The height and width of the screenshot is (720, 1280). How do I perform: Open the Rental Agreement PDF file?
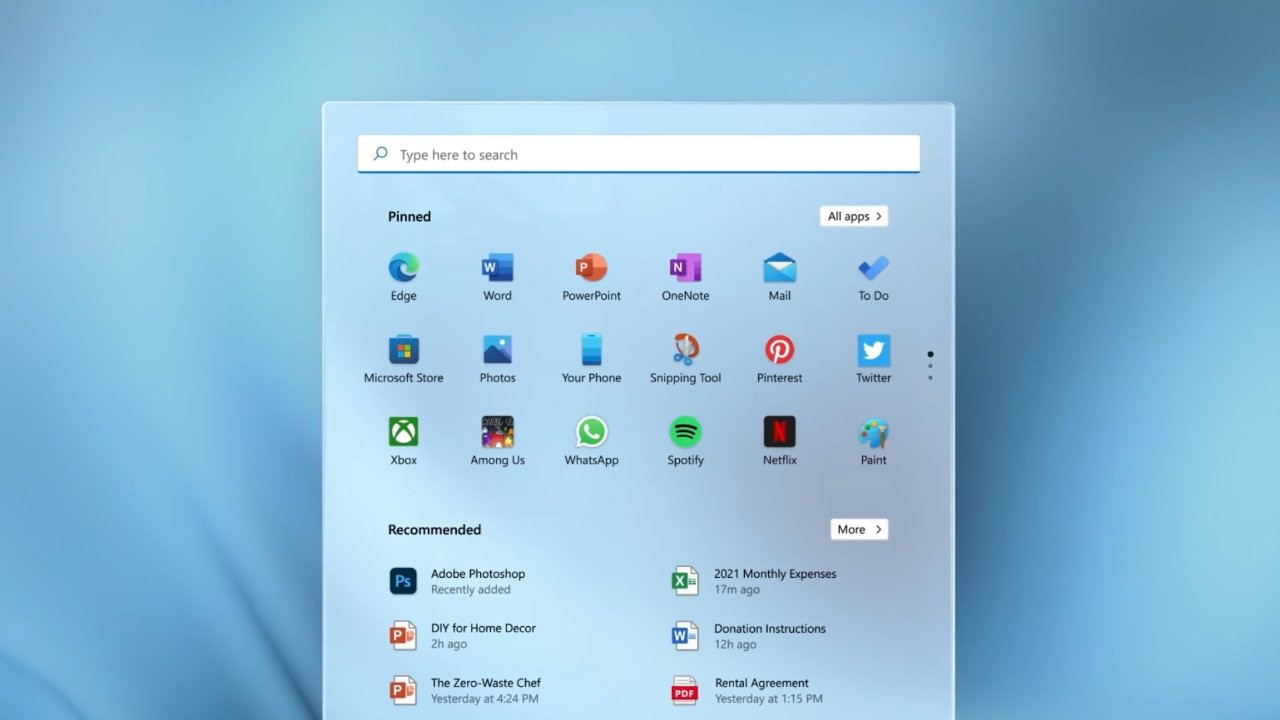tap(761, 690)
